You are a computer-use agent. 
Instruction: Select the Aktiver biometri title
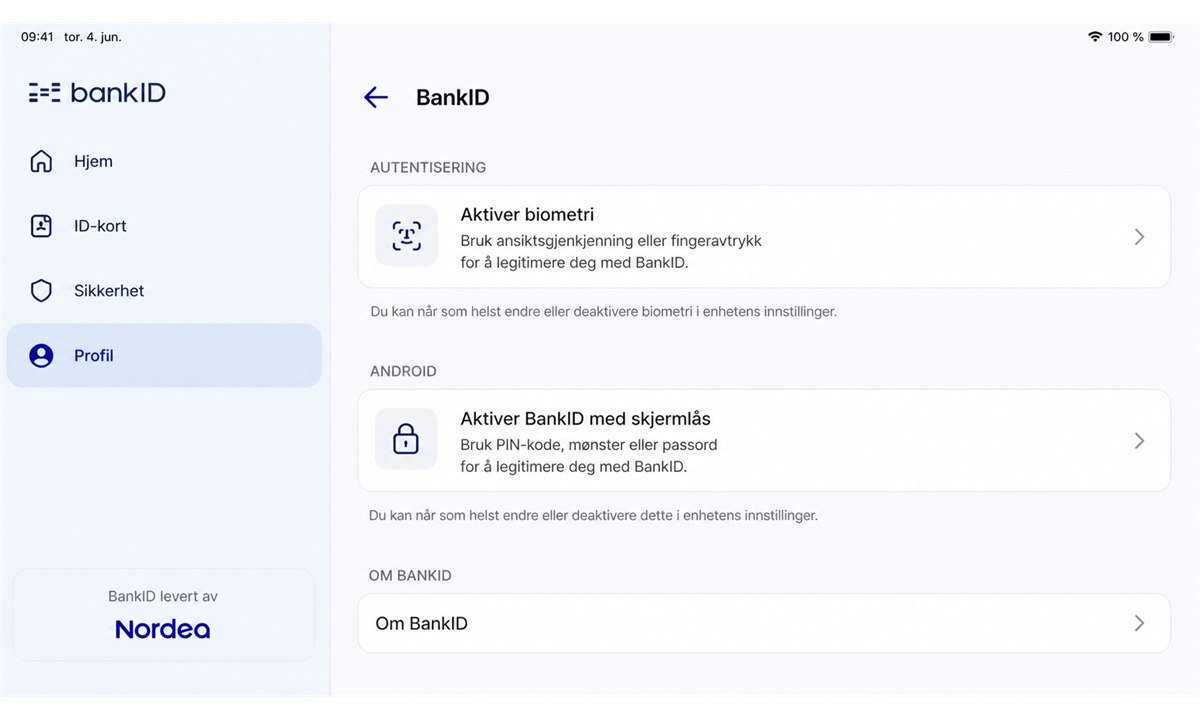pos(528,214)
